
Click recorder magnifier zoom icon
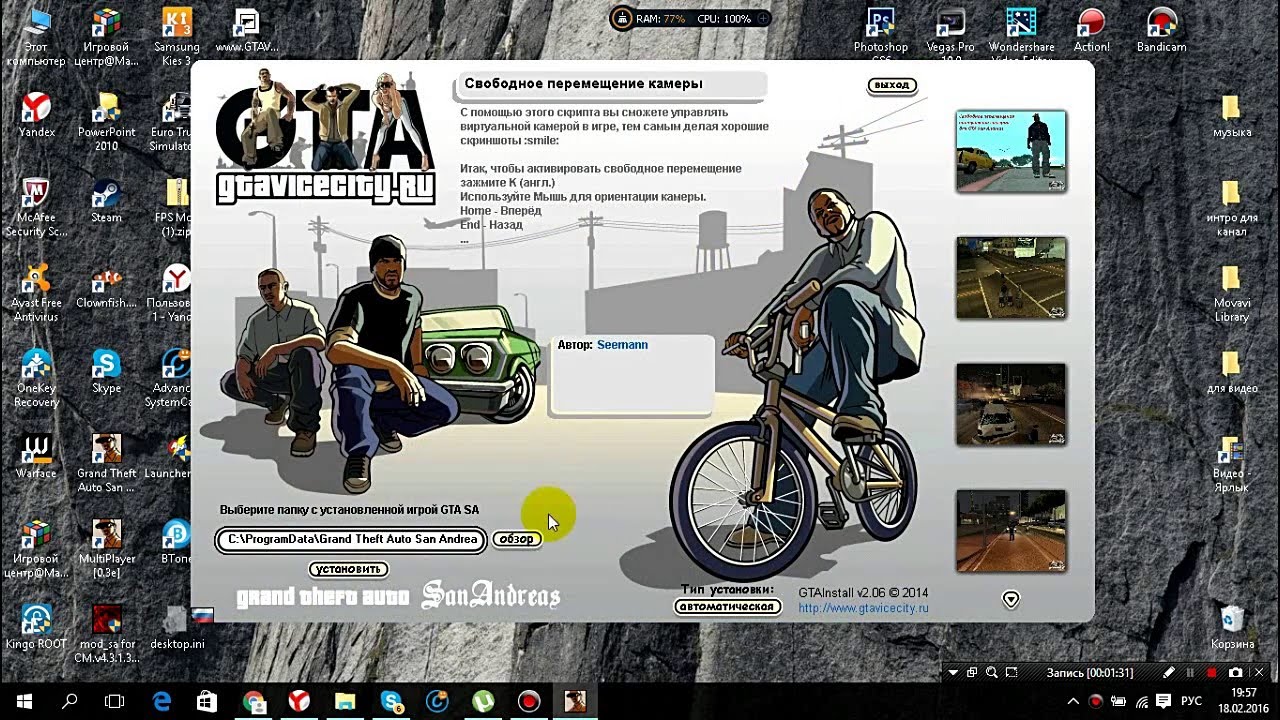tap(991, 673)
